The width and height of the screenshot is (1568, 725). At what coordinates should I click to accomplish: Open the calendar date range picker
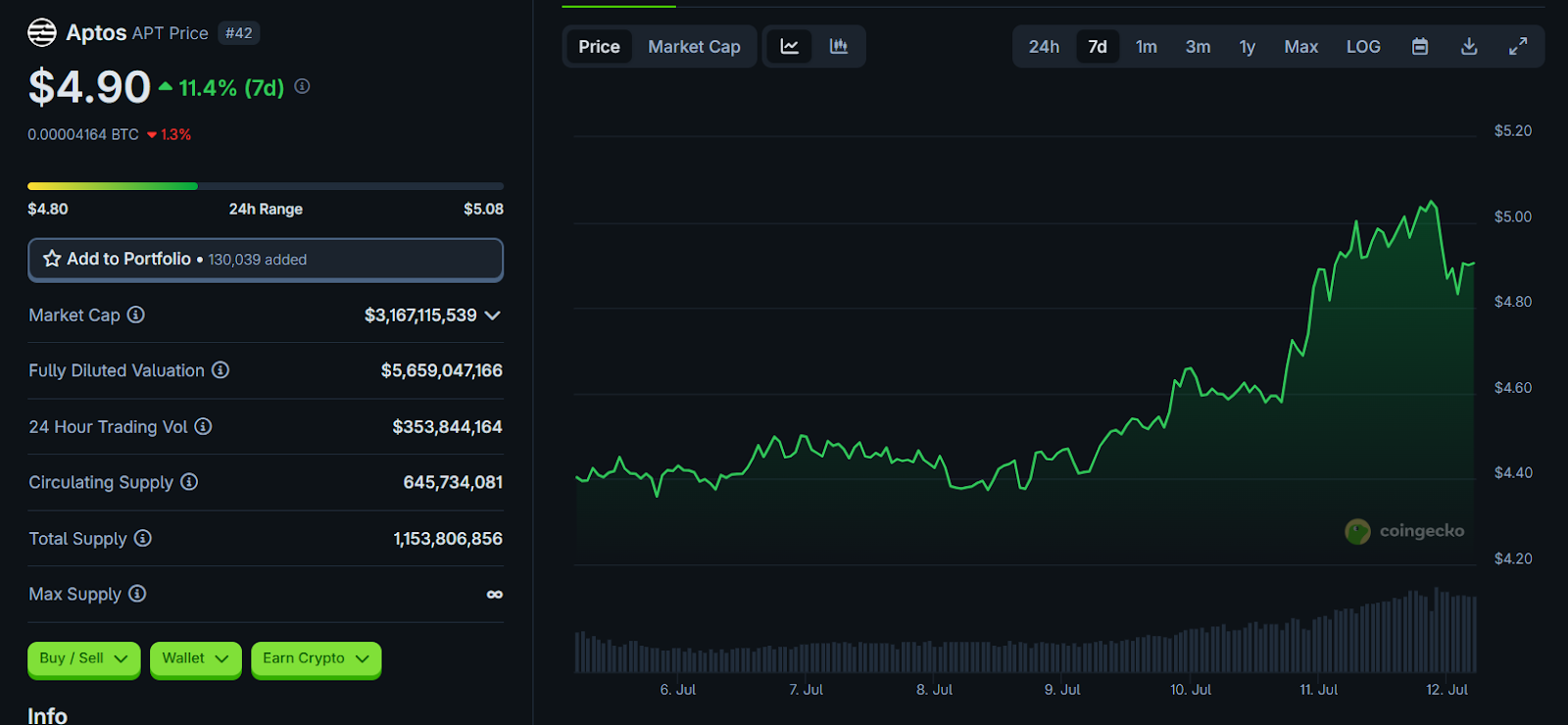click(1420, 46)
